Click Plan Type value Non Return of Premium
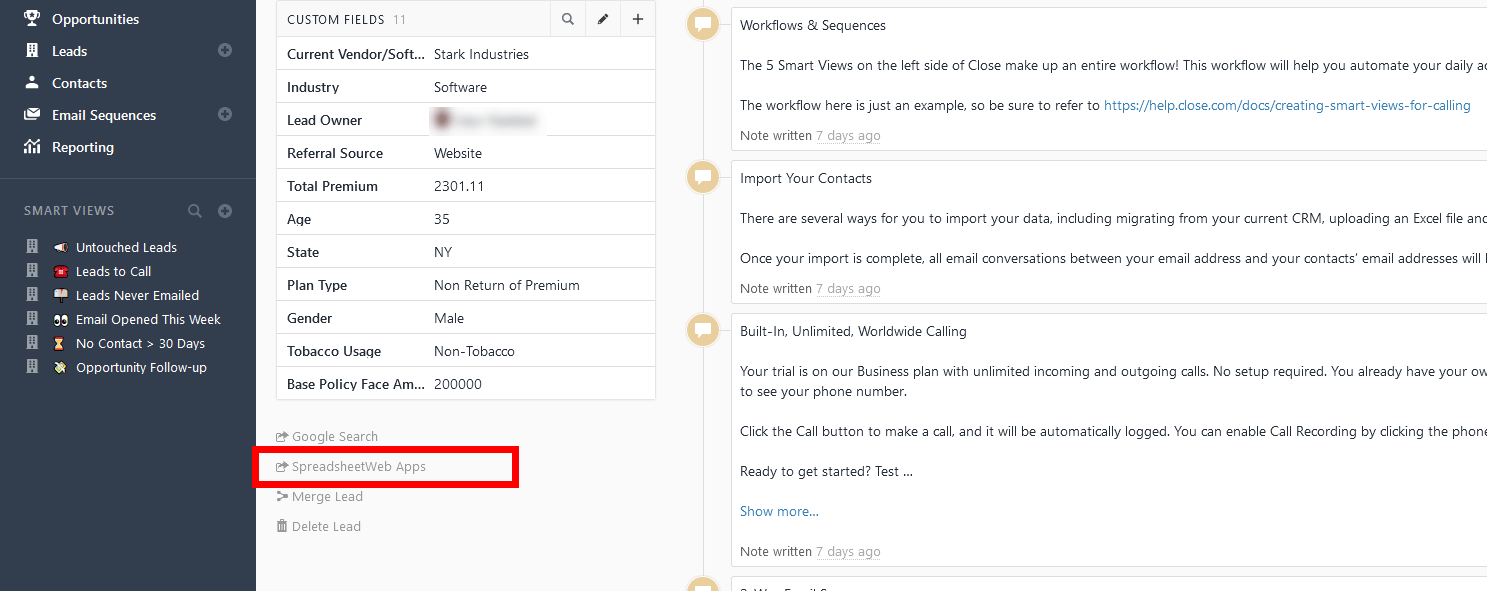The width and height of the screenshot is (1487, 591). click(x=507, y=285)
